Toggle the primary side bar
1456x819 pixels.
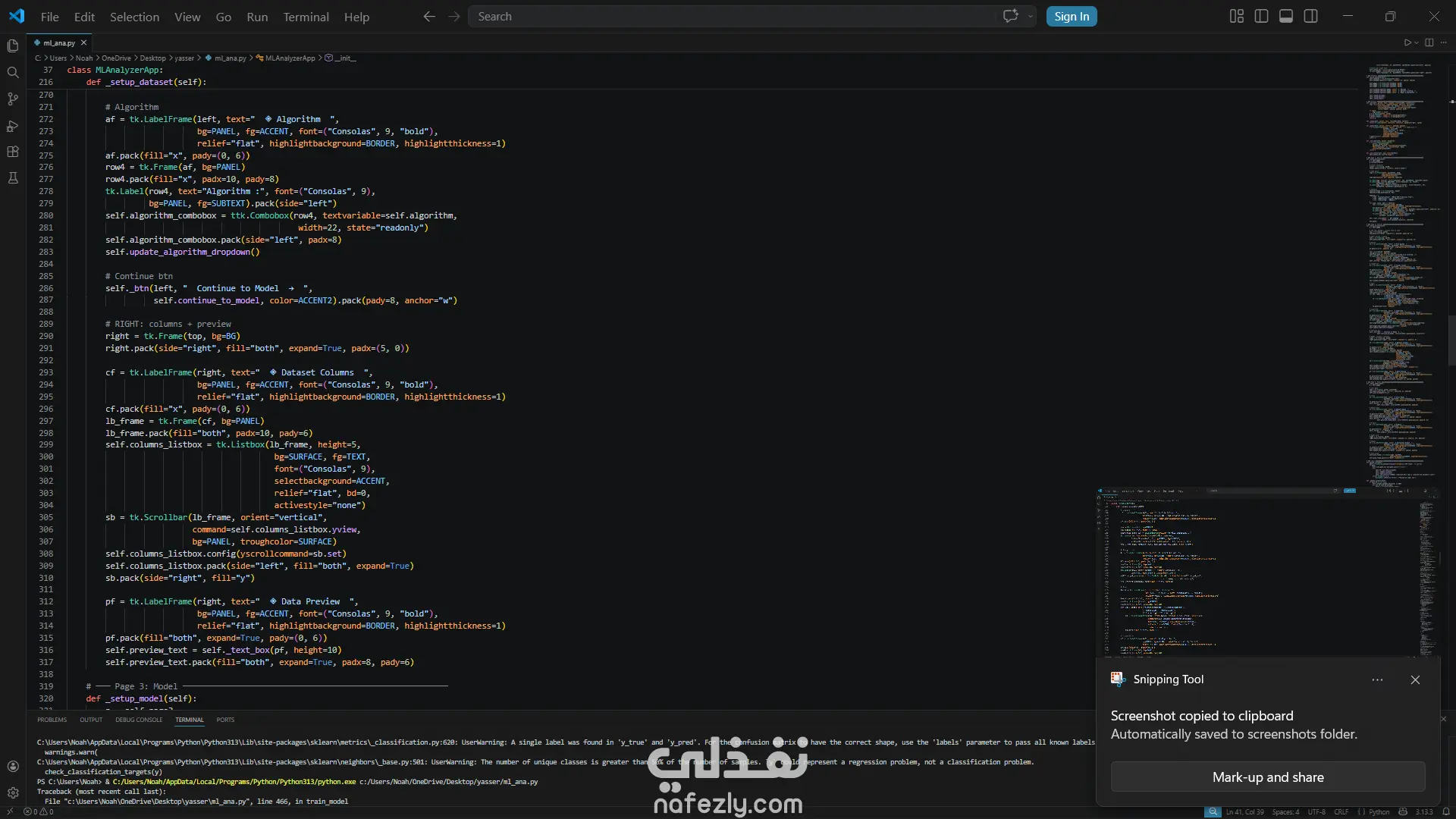tap(1262, 16)
